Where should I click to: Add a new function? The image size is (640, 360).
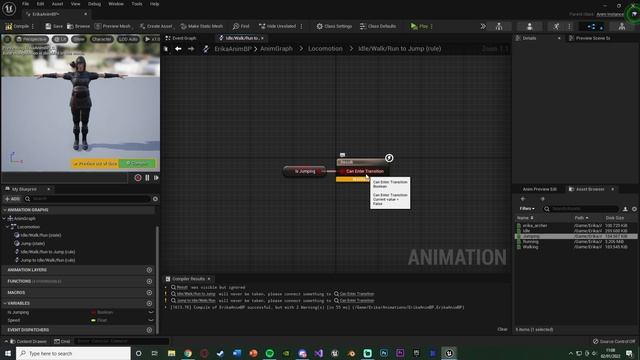149,281
